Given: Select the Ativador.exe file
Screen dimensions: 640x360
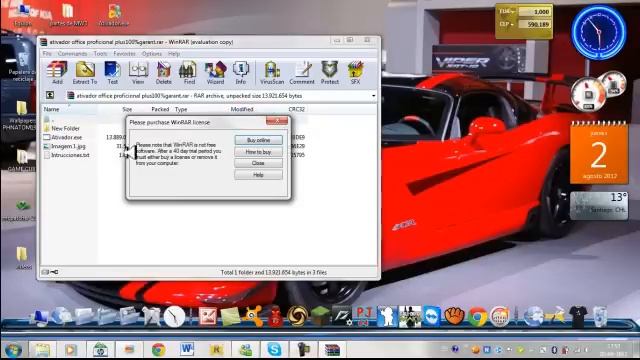Looking at the screenshot, I should (63, 137).
